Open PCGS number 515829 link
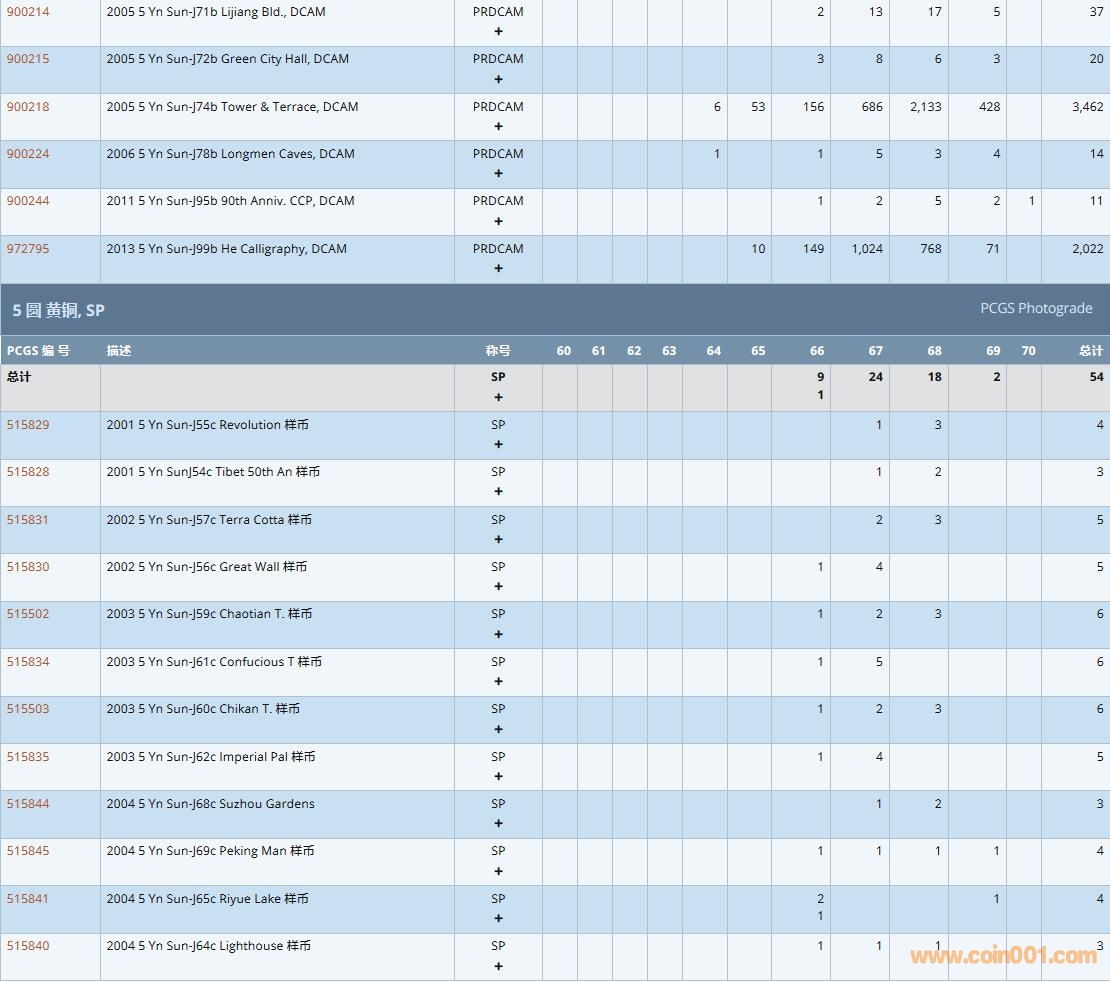The image size is (1110, 983). click(x=28, y=425)
